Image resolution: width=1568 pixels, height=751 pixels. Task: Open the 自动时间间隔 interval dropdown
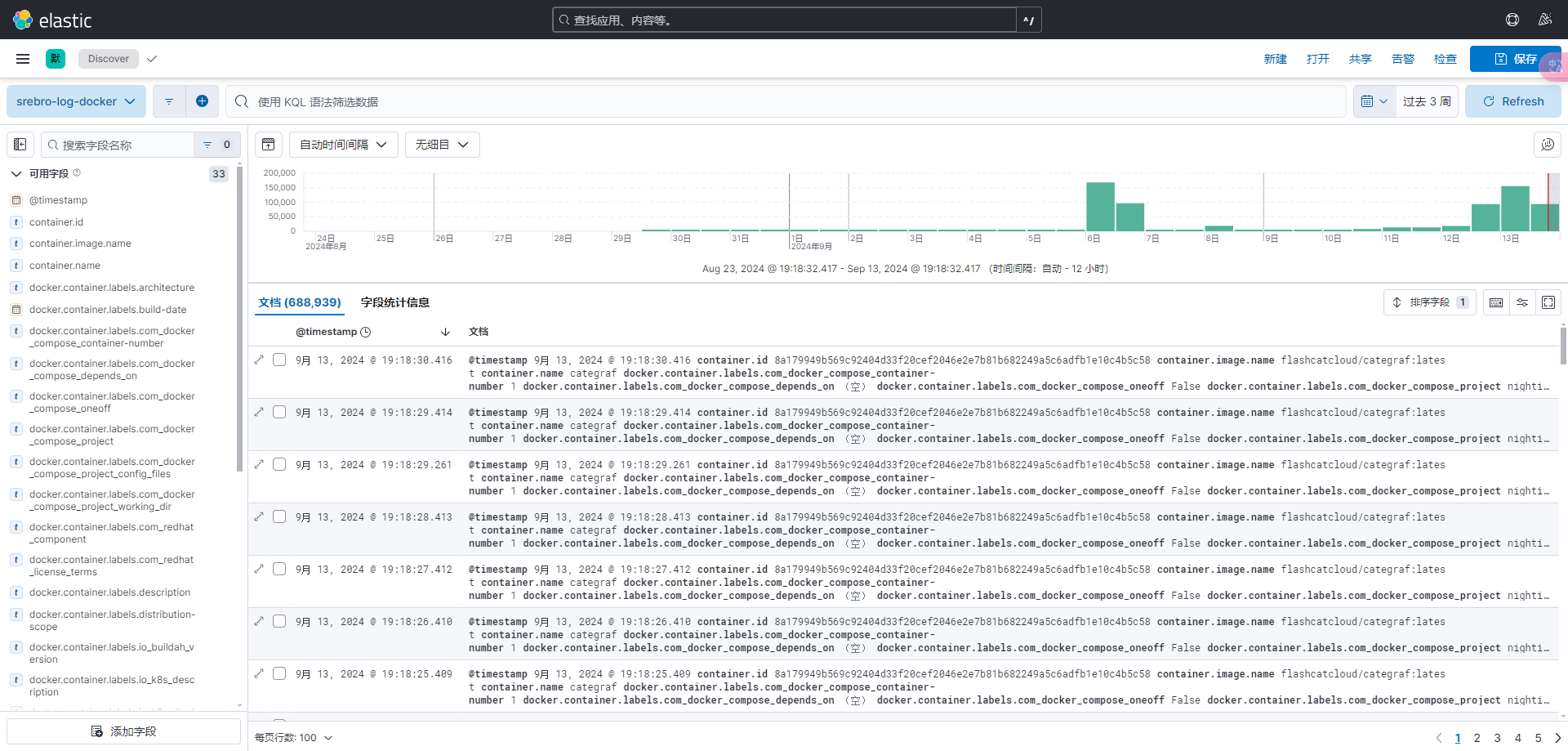pyautogui.click(x=342, y=144)
